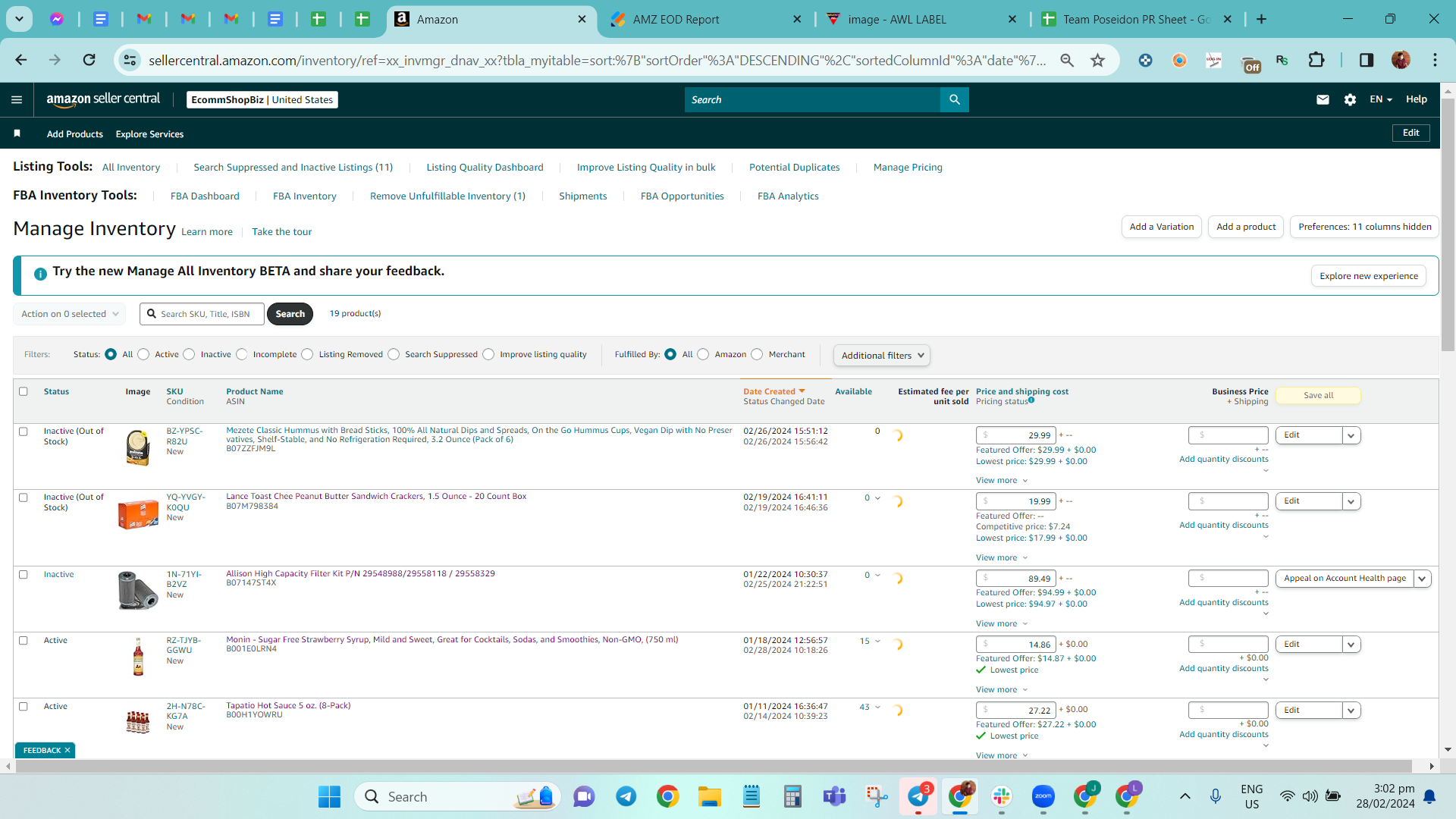Select checkbox for Lance Toast Chee row
Image resolution: width=1456 pixels, height=819 pixels.
point(23,497)
